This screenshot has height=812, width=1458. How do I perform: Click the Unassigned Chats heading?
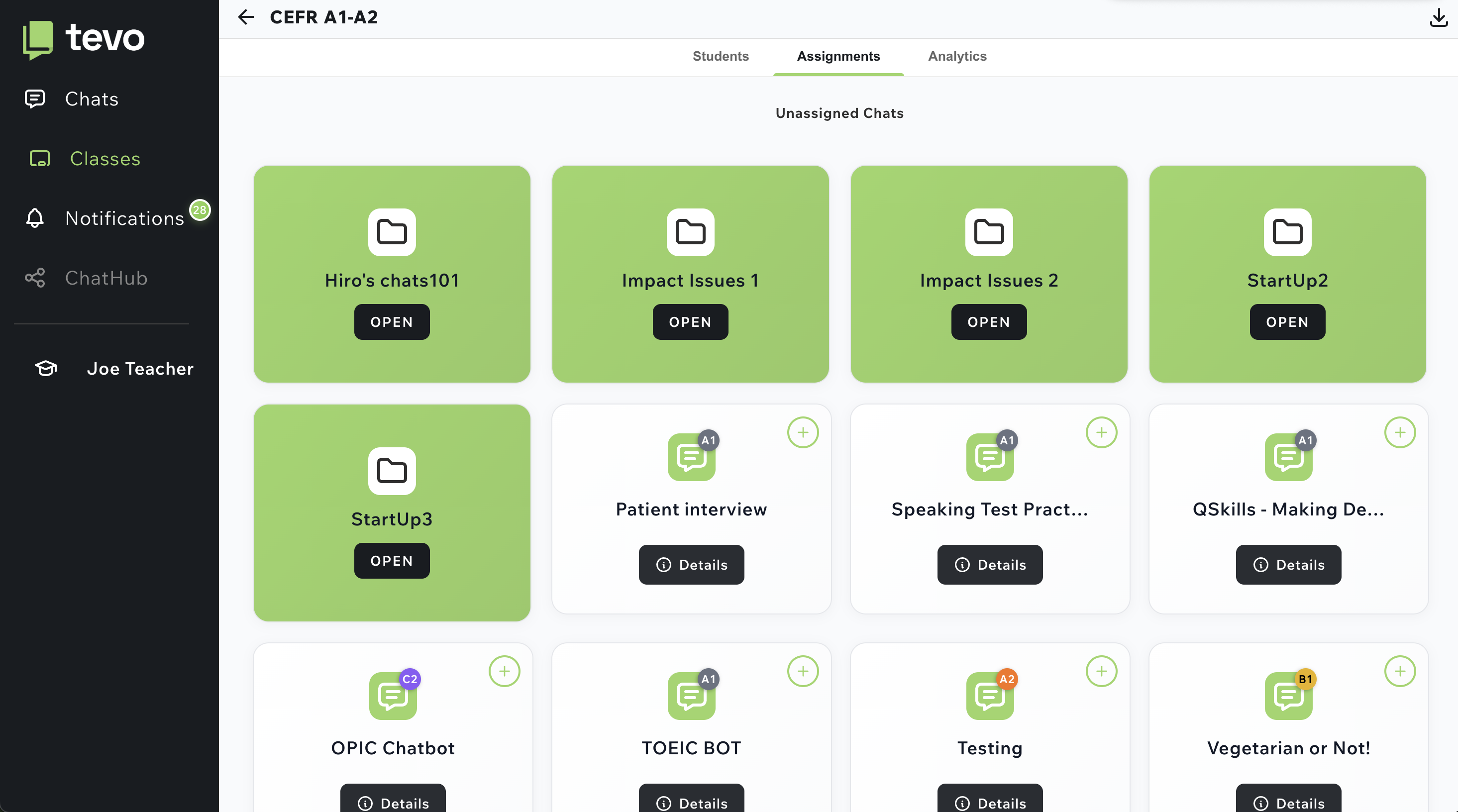click(x=839, y=113)
